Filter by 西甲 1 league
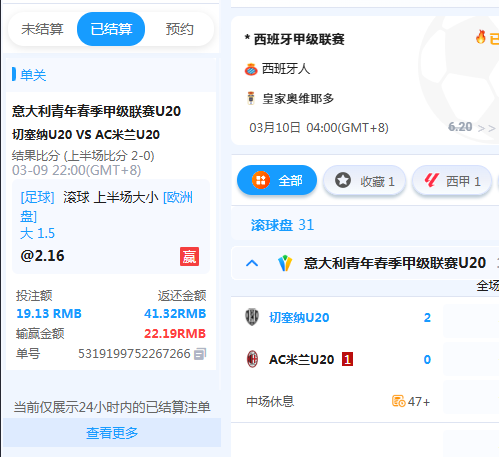The image size is (499, 457). click(452, 181)
